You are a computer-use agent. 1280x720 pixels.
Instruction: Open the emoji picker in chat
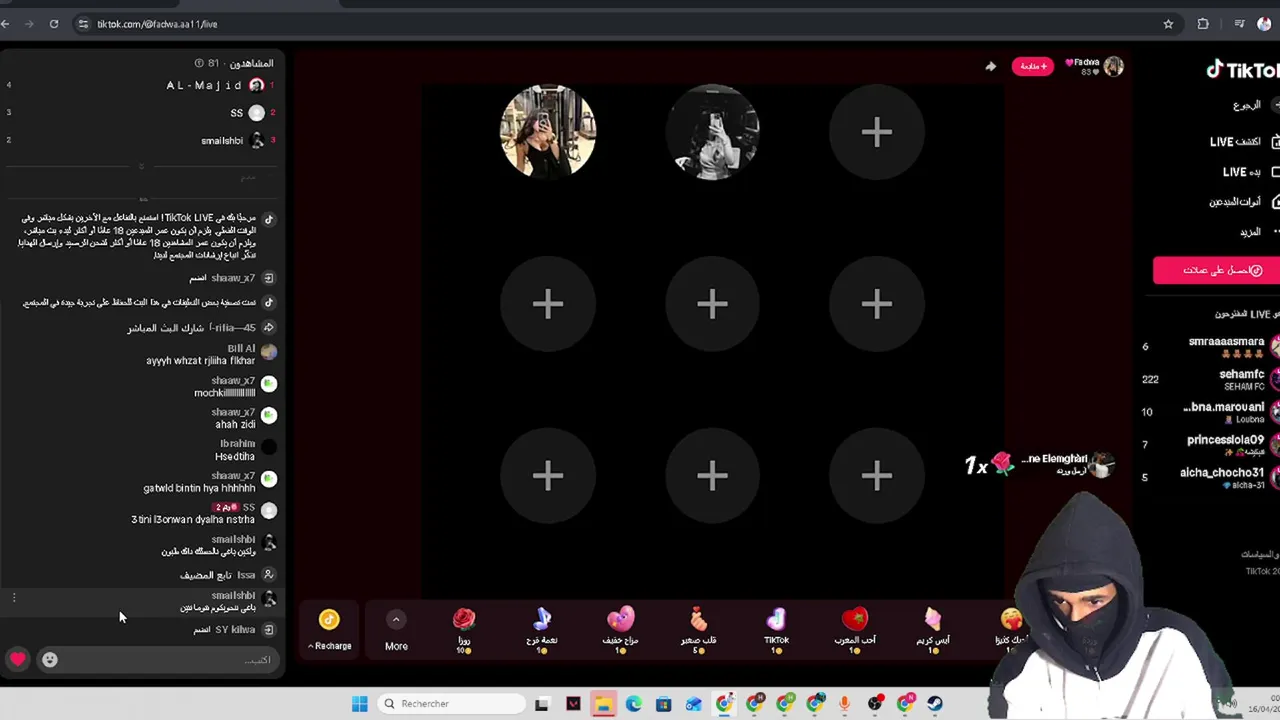tap(49, 659)
